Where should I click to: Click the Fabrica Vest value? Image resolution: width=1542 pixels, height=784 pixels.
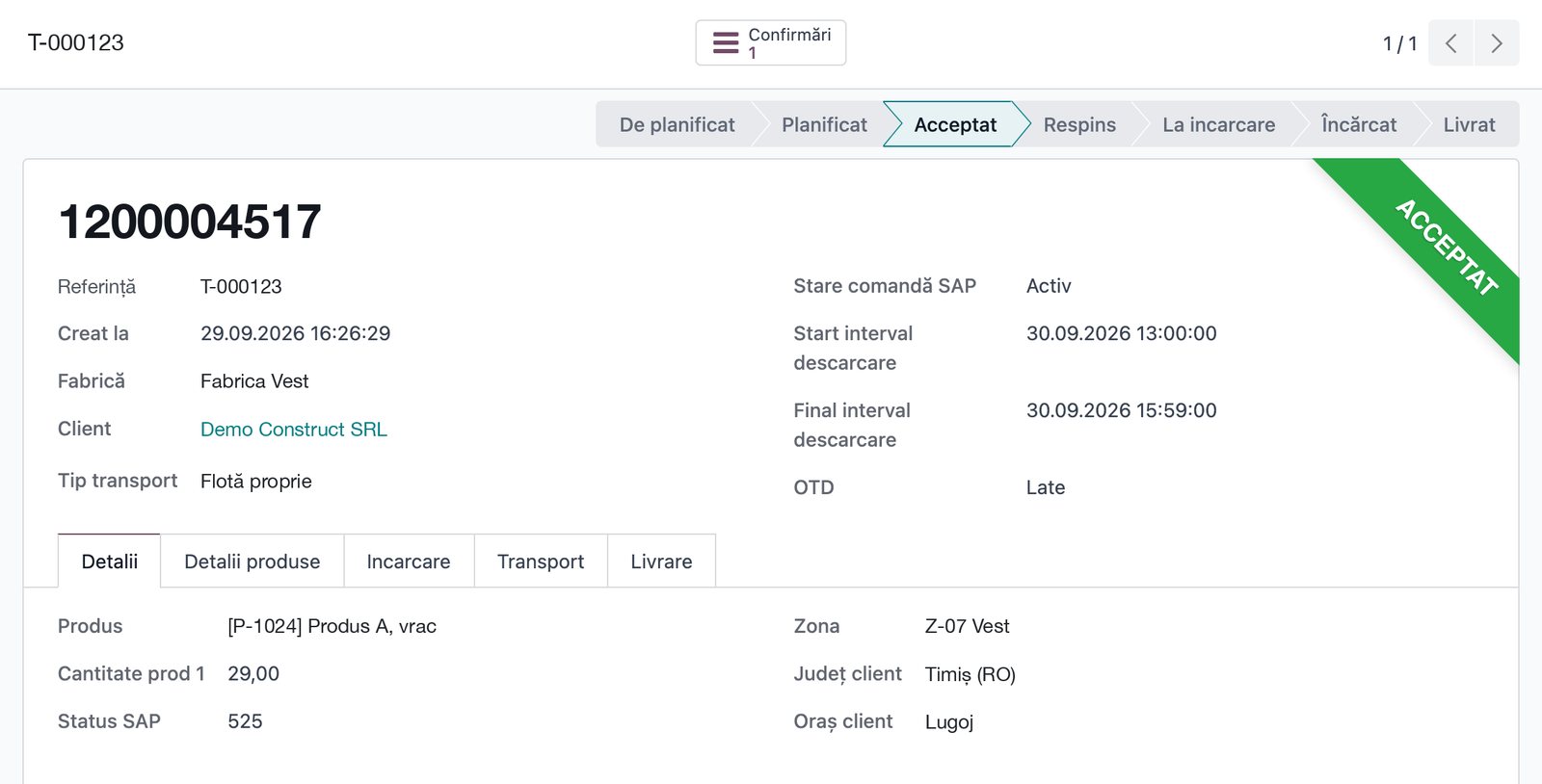(254, 381)
